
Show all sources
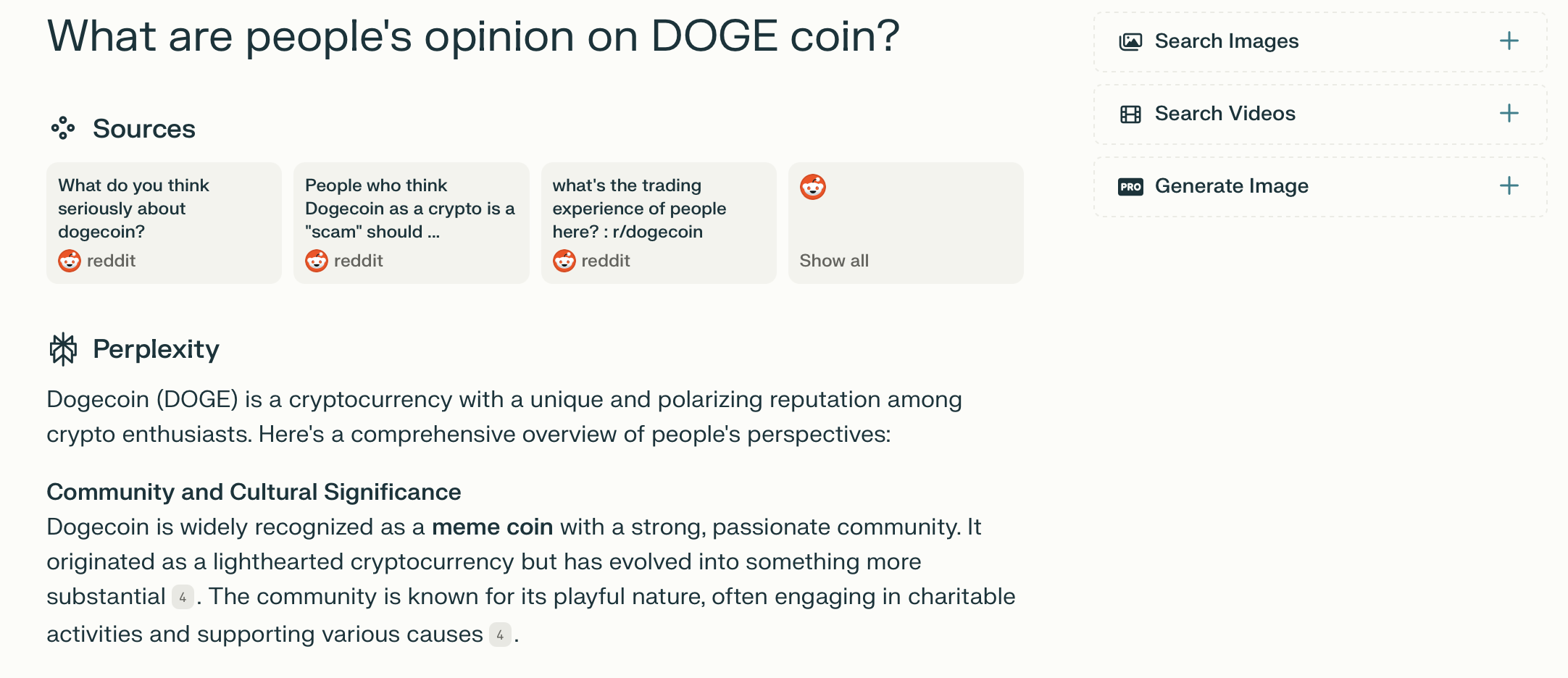(834, 261)
